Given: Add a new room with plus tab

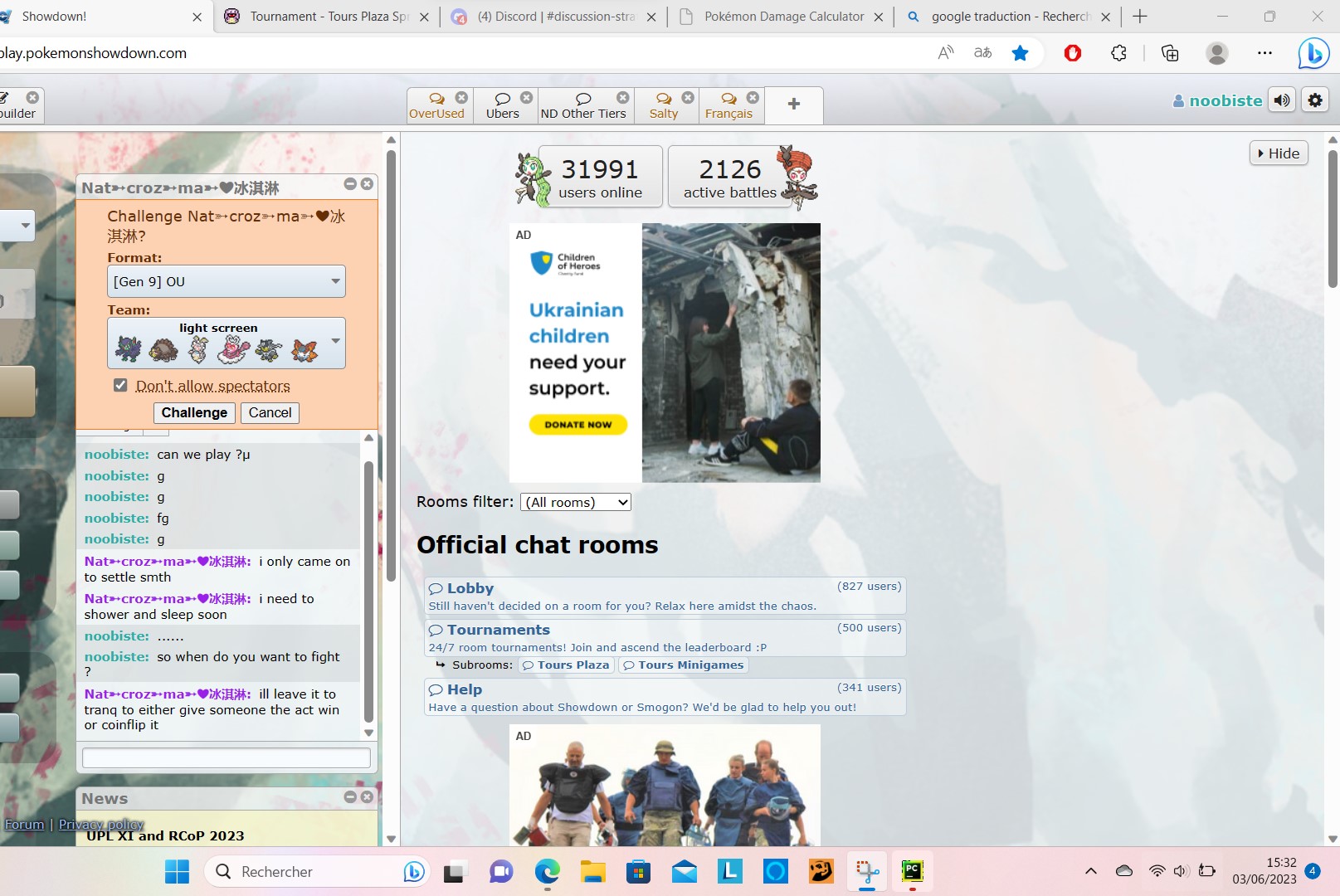Looking at the screenshot, I should click(794, 105).
